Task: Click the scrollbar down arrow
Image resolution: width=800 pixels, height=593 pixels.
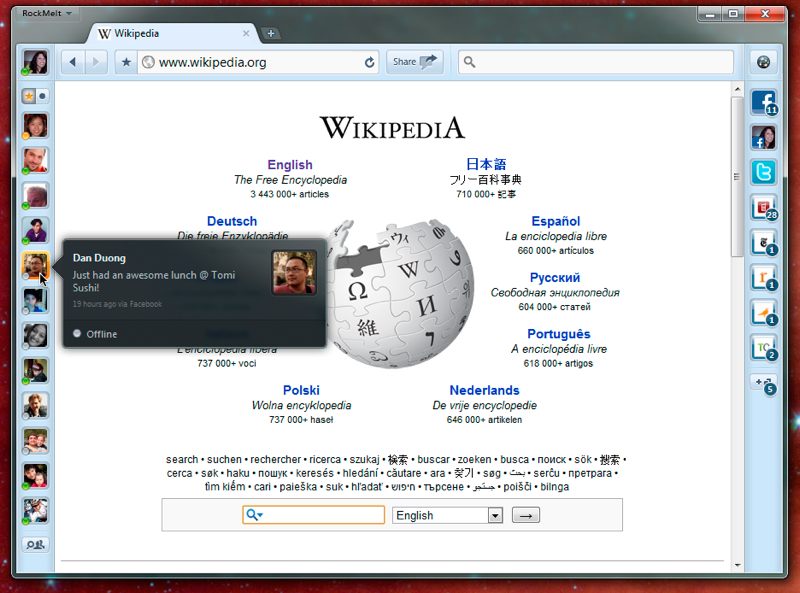Action: 737,565
